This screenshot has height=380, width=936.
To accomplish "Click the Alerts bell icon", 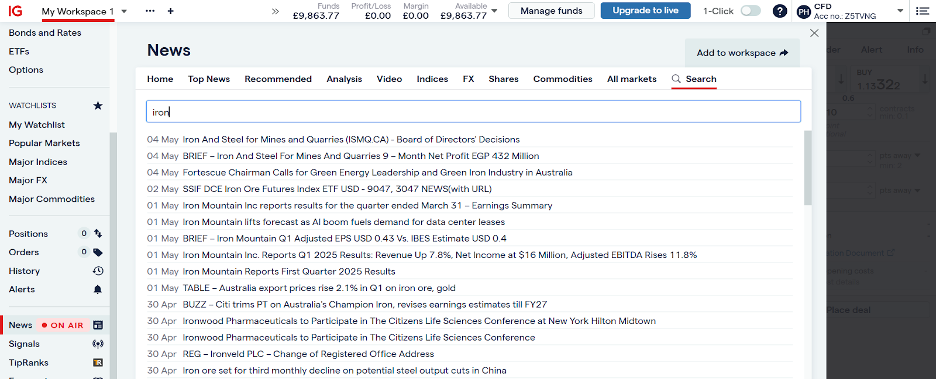I will pos(98,289).
